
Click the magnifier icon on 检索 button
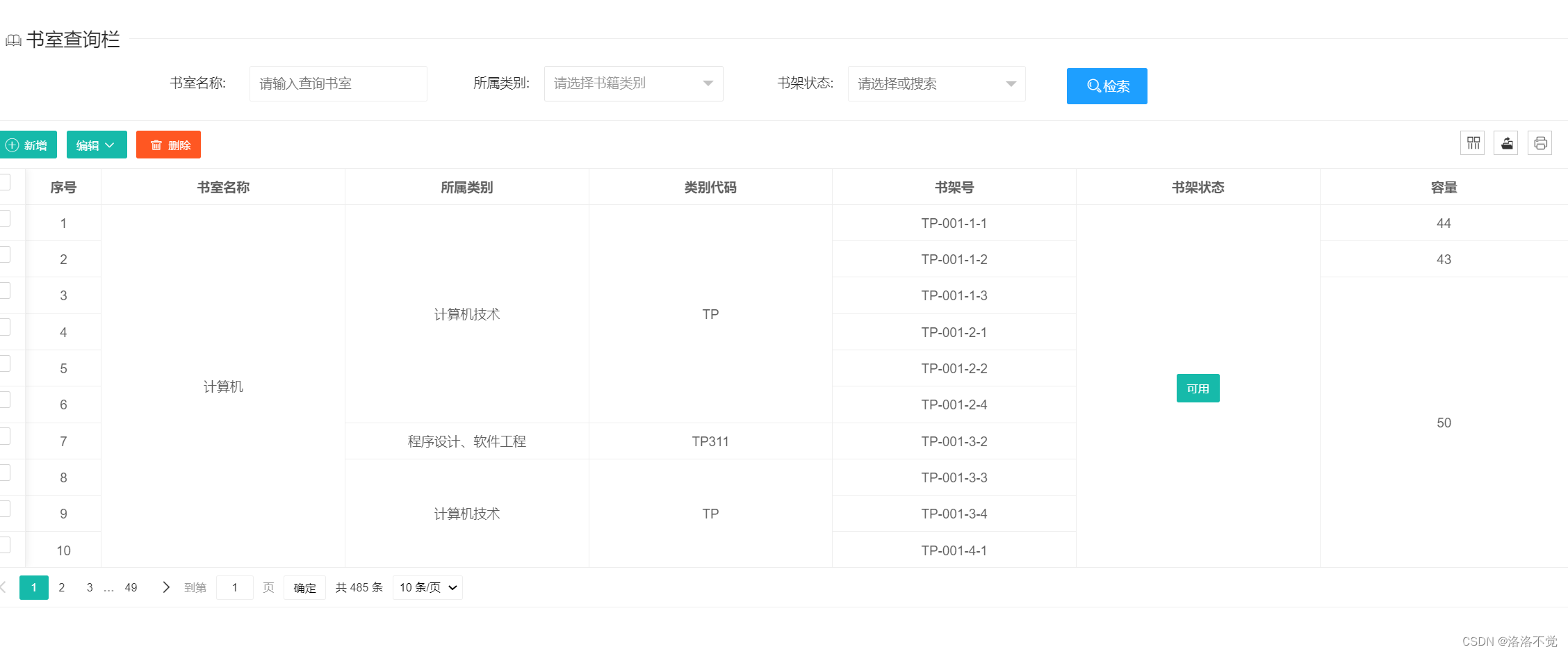(x=1093, y=85)
